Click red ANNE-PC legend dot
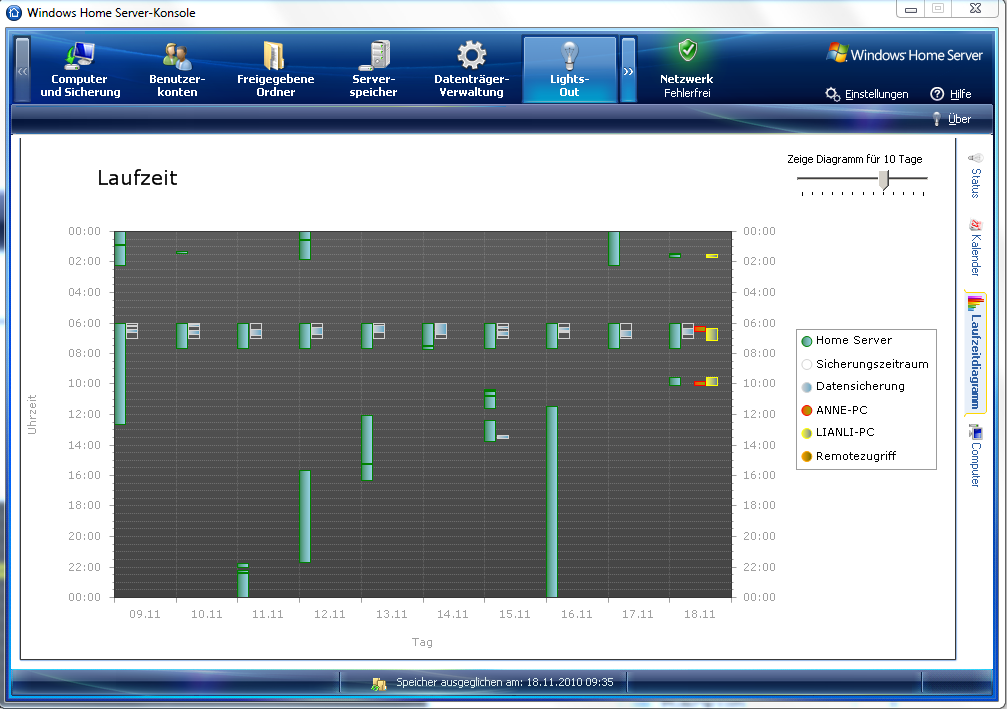 tap(807, 410)
